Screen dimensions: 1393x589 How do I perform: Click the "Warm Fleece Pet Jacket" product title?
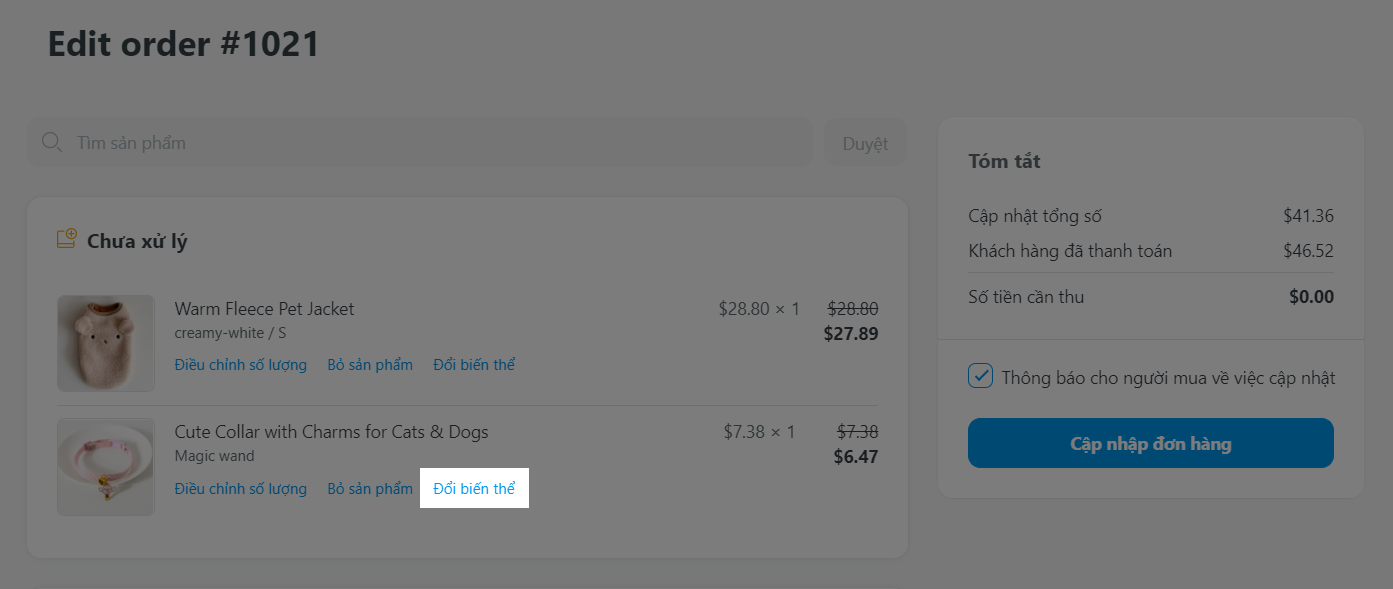(264, 309)
